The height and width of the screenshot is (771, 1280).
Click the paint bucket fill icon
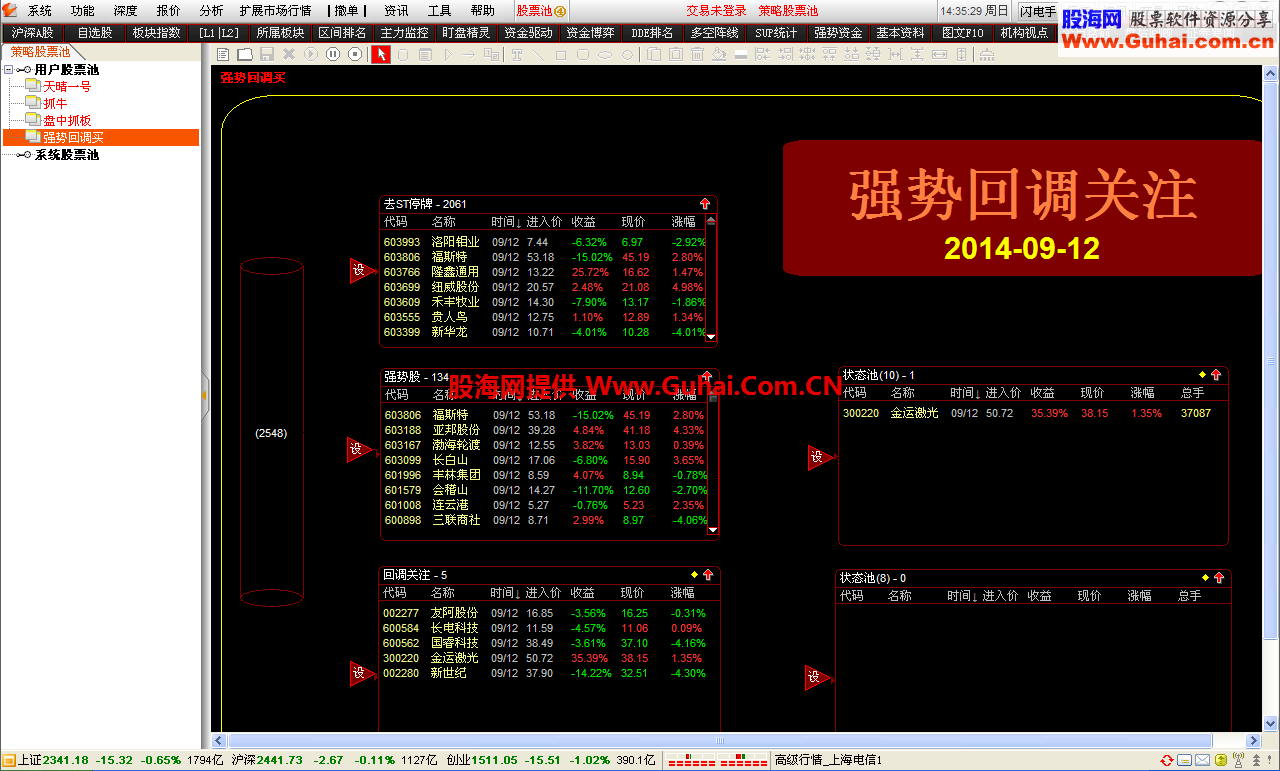tap(719, 54)
